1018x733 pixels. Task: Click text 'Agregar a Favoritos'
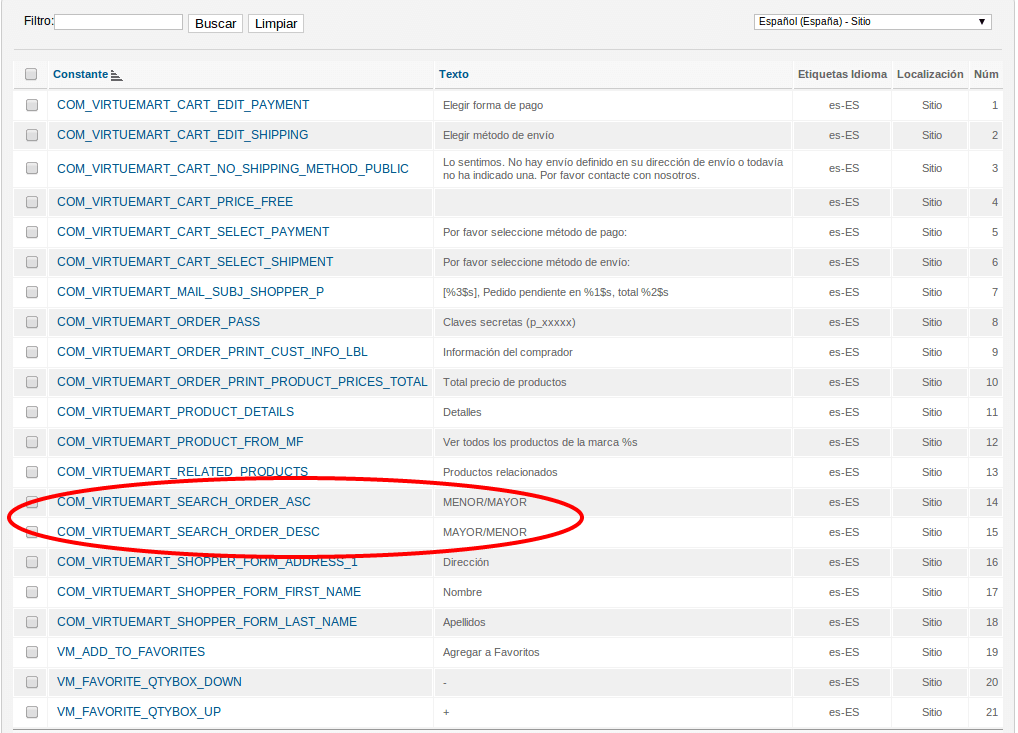point(491,652)
